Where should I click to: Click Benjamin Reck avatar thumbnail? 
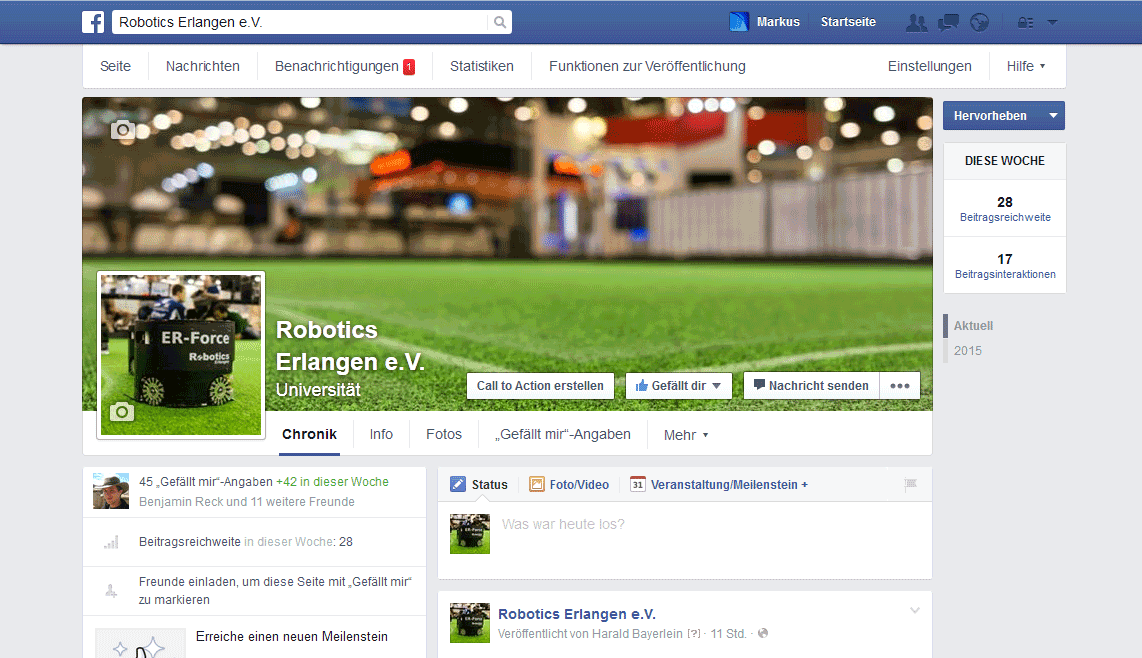pyautogui.click(x=111, y=490)
